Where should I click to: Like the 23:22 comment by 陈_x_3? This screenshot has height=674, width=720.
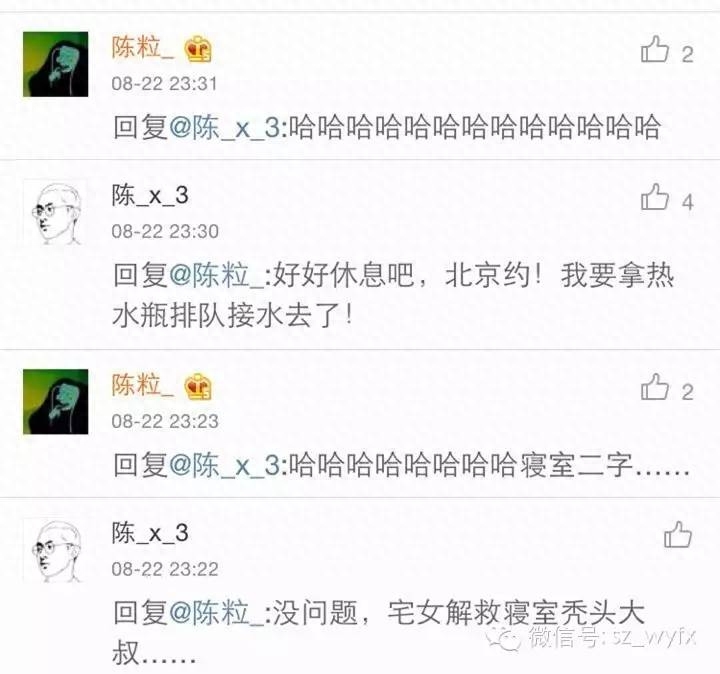[x=678, y=534]
